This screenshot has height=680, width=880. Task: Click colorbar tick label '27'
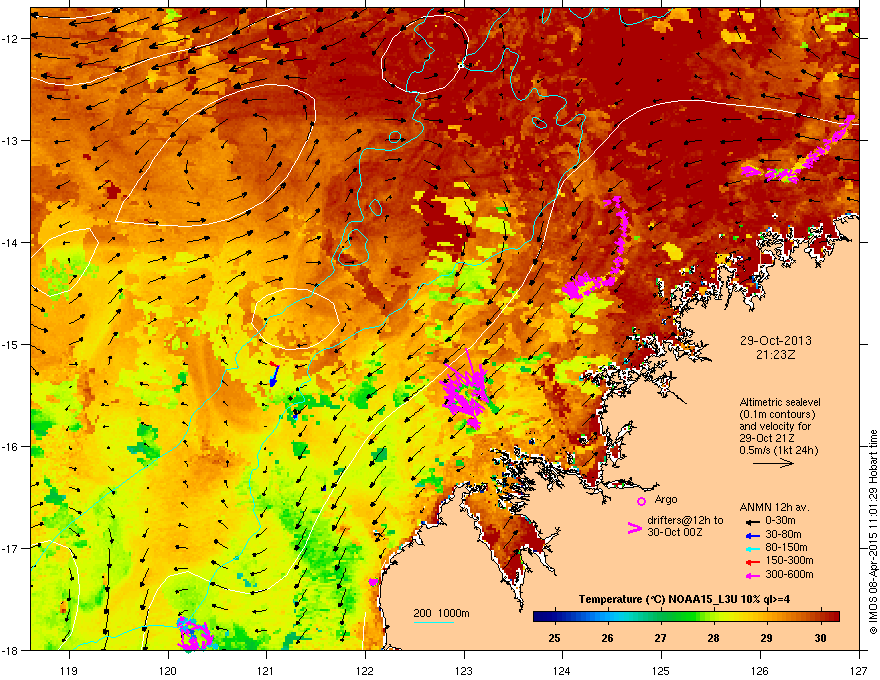pyautogui.click(x=661, y=638)
